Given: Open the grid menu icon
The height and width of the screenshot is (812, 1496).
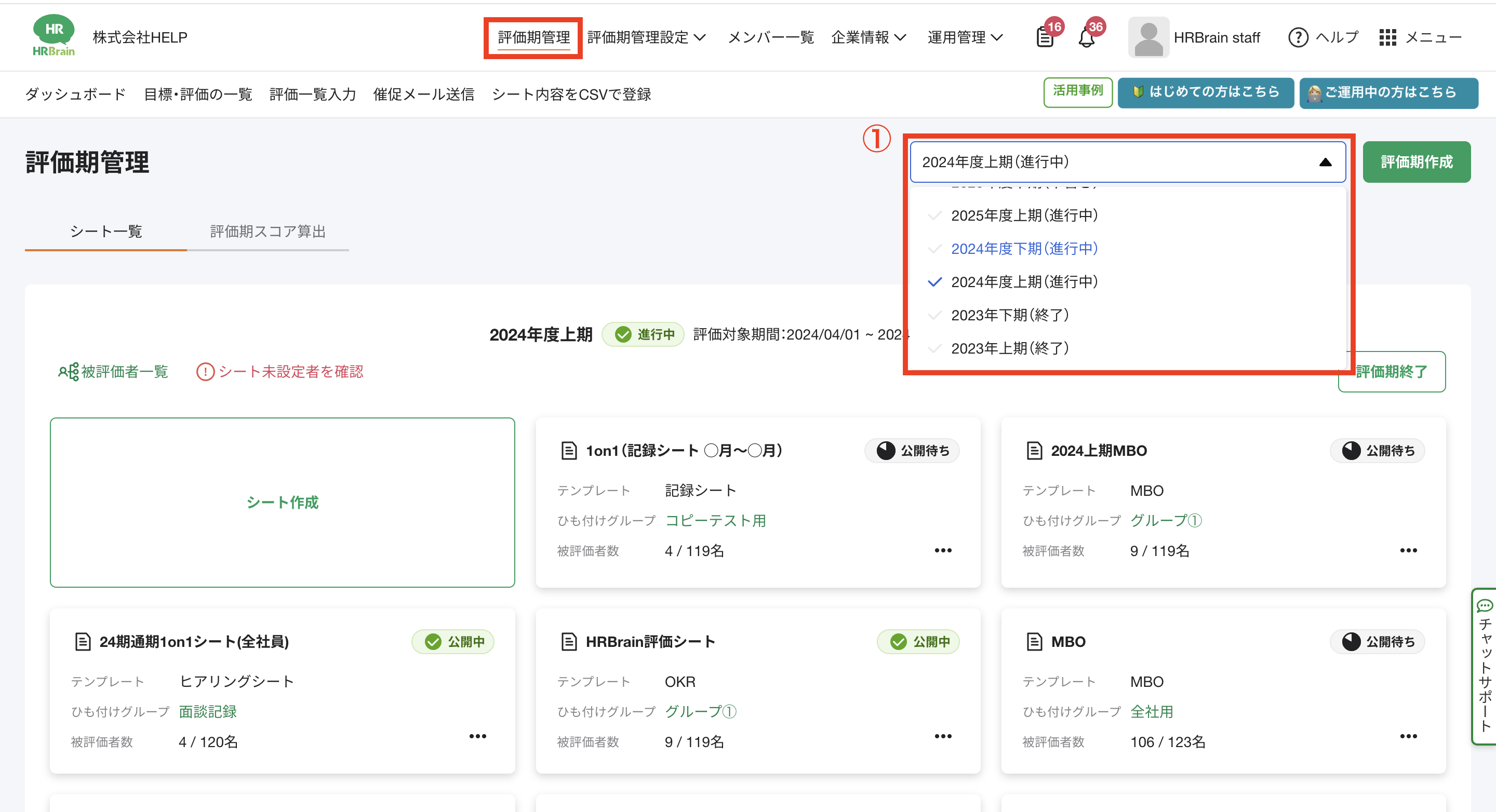Looking at the screenshot, I should click(x=1387, y=38).
